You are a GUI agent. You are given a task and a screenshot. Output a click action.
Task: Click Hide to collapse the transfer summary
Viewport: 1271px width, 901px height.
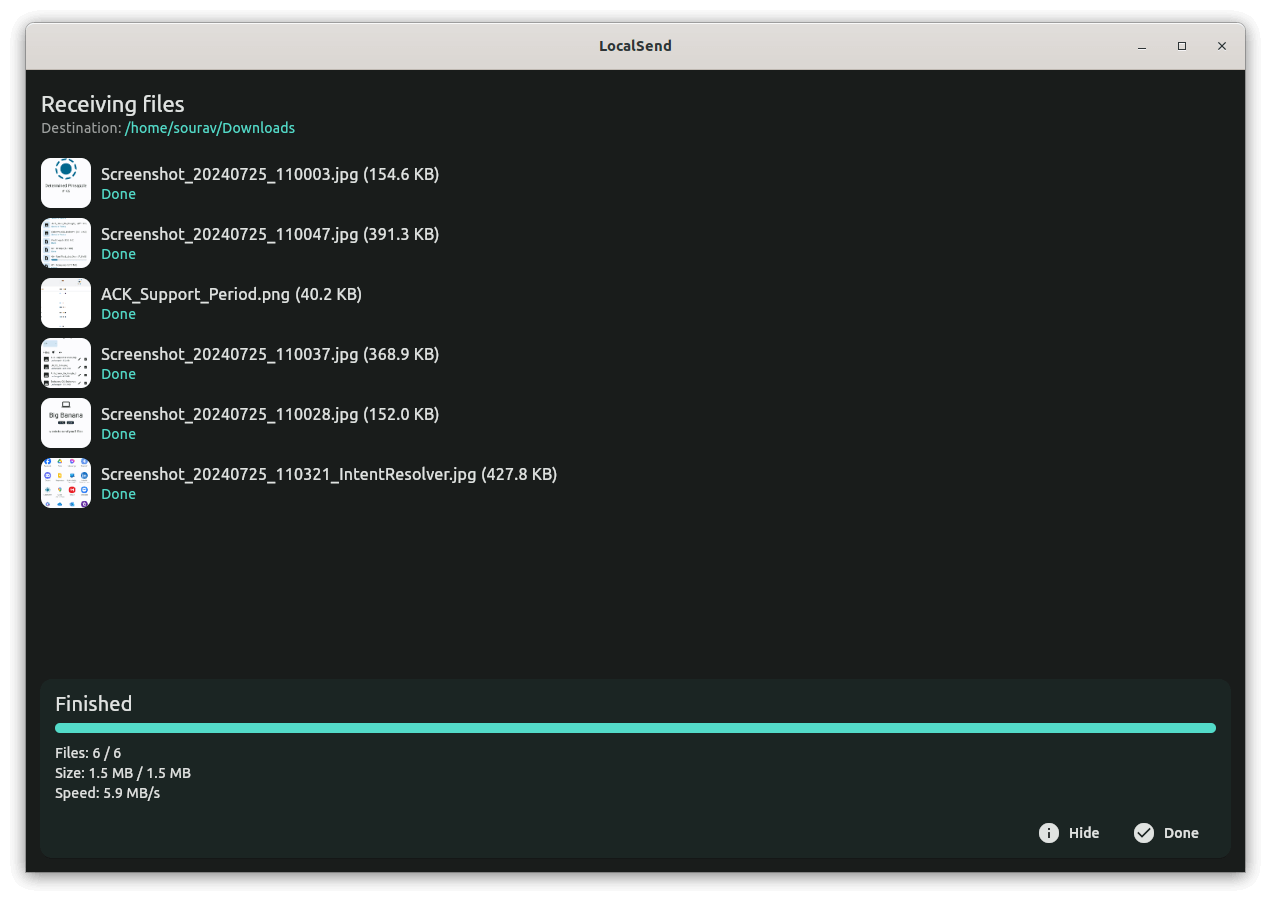pyautogui.click(x=1083, y=832)
